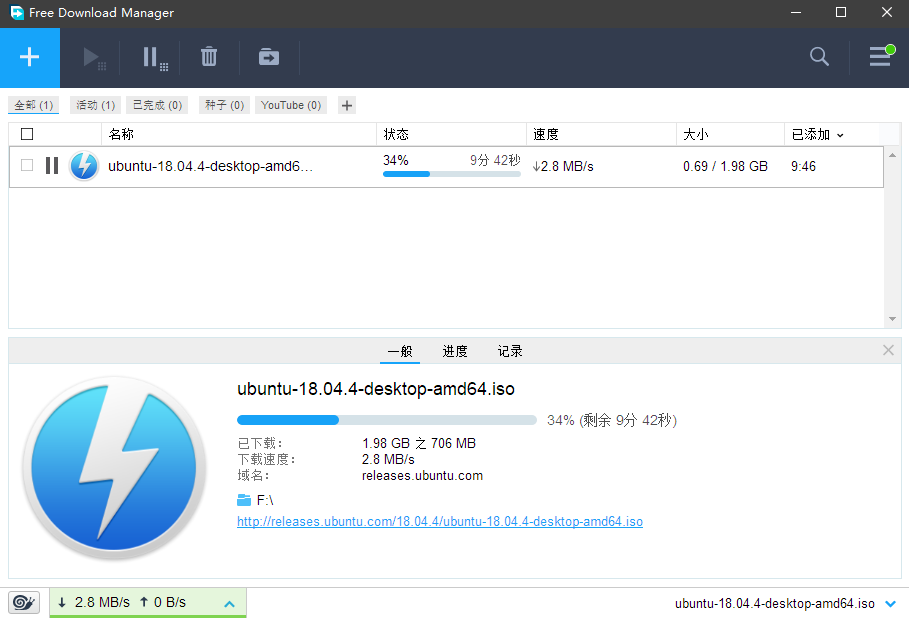This screenshot has width=909, height=618.
Task: Tick the select-all checkbox in the header
Action: tap(27, 134)
